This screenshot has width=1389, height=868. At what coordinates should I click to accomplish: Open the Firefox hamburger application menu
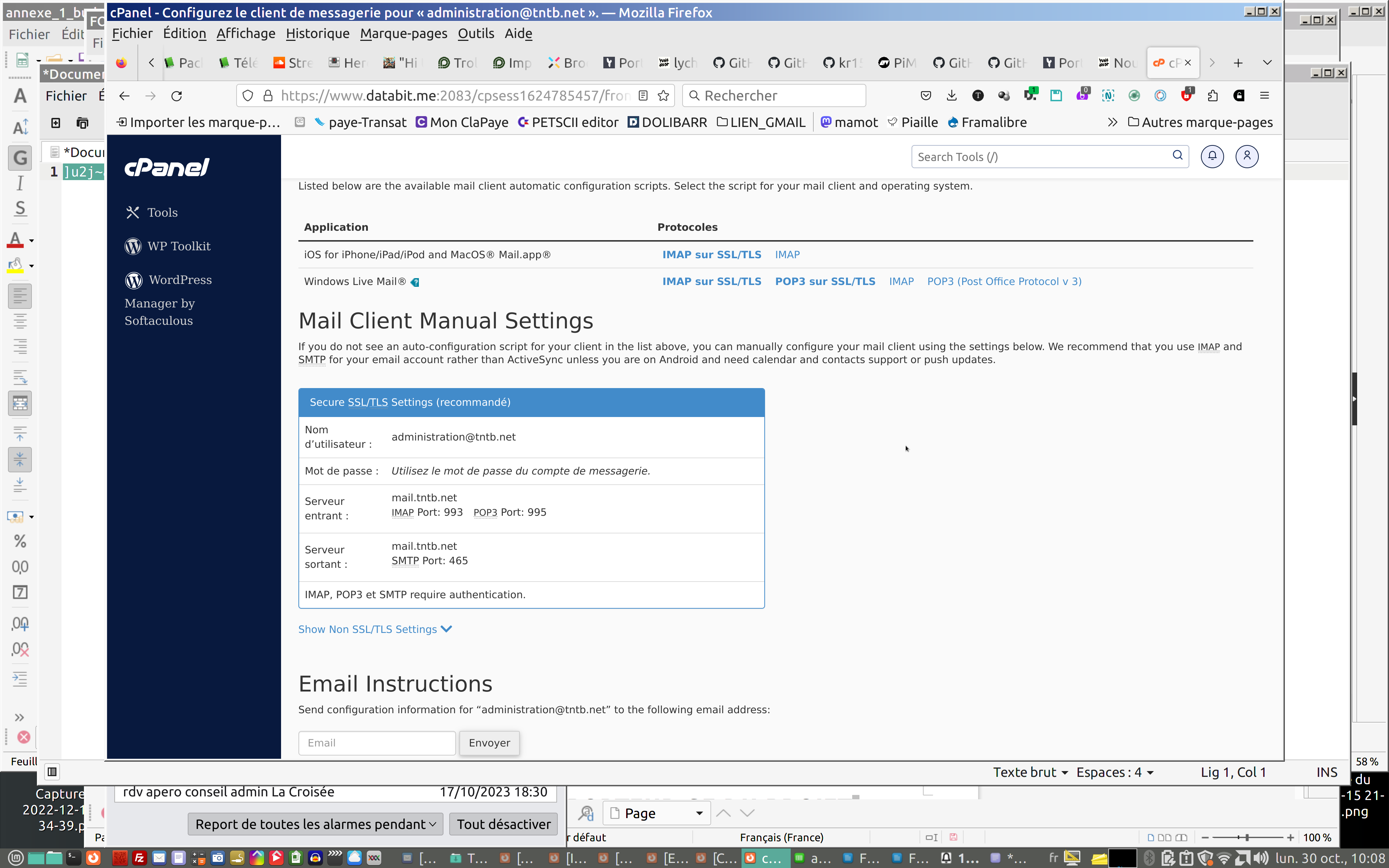coord(1265,96)
